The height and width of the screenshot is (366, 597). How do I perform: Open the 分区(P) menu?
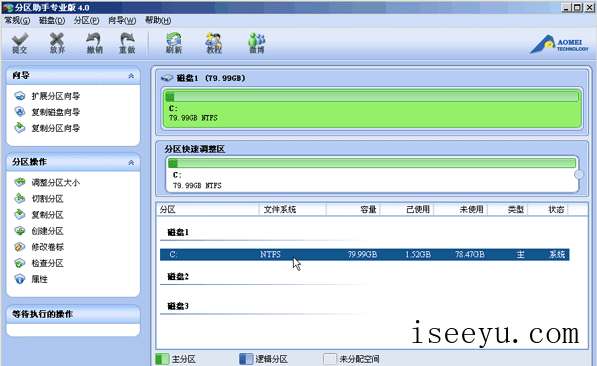click(86, 20)
